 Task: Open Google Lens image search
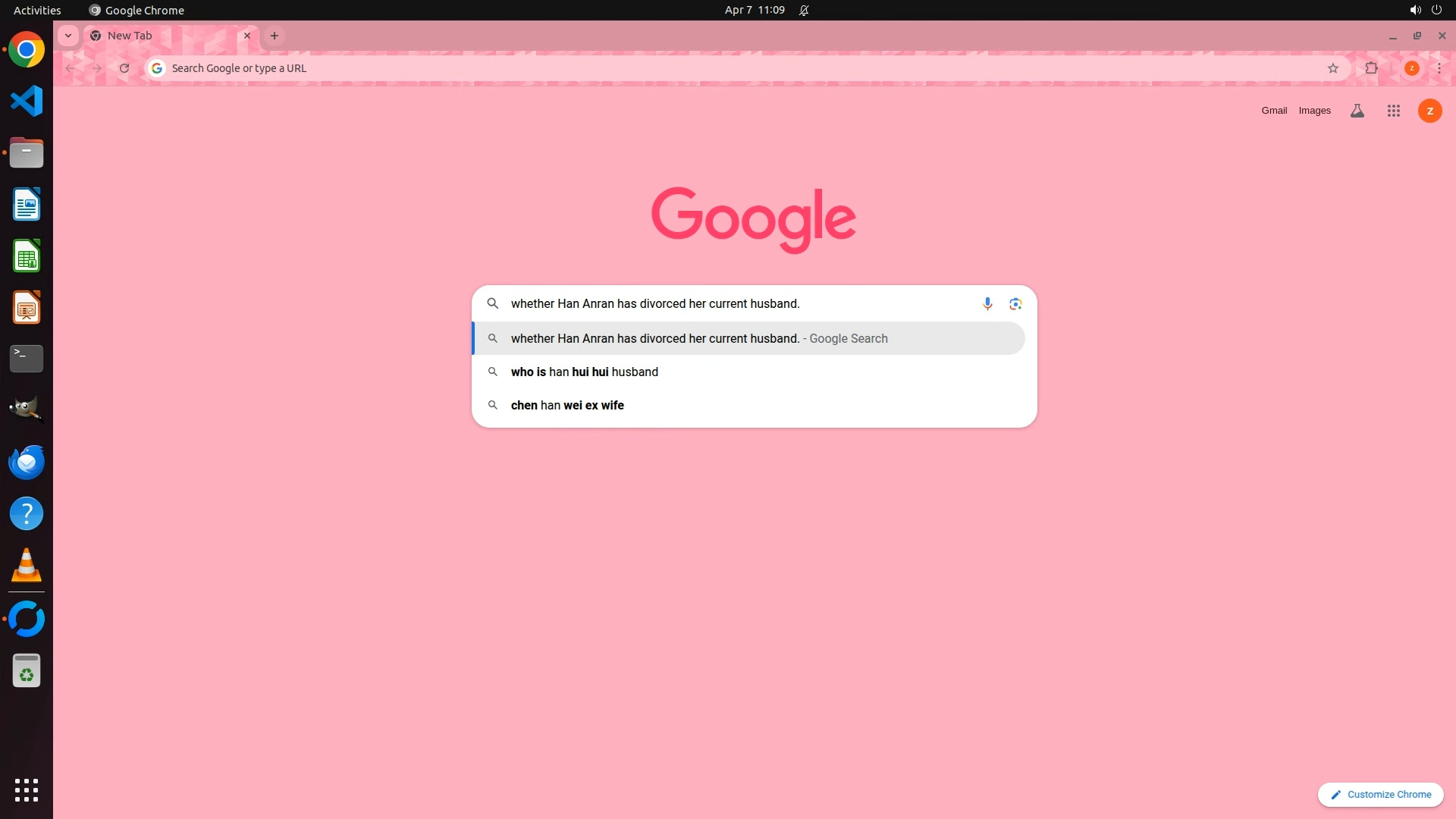point(1015,303)
